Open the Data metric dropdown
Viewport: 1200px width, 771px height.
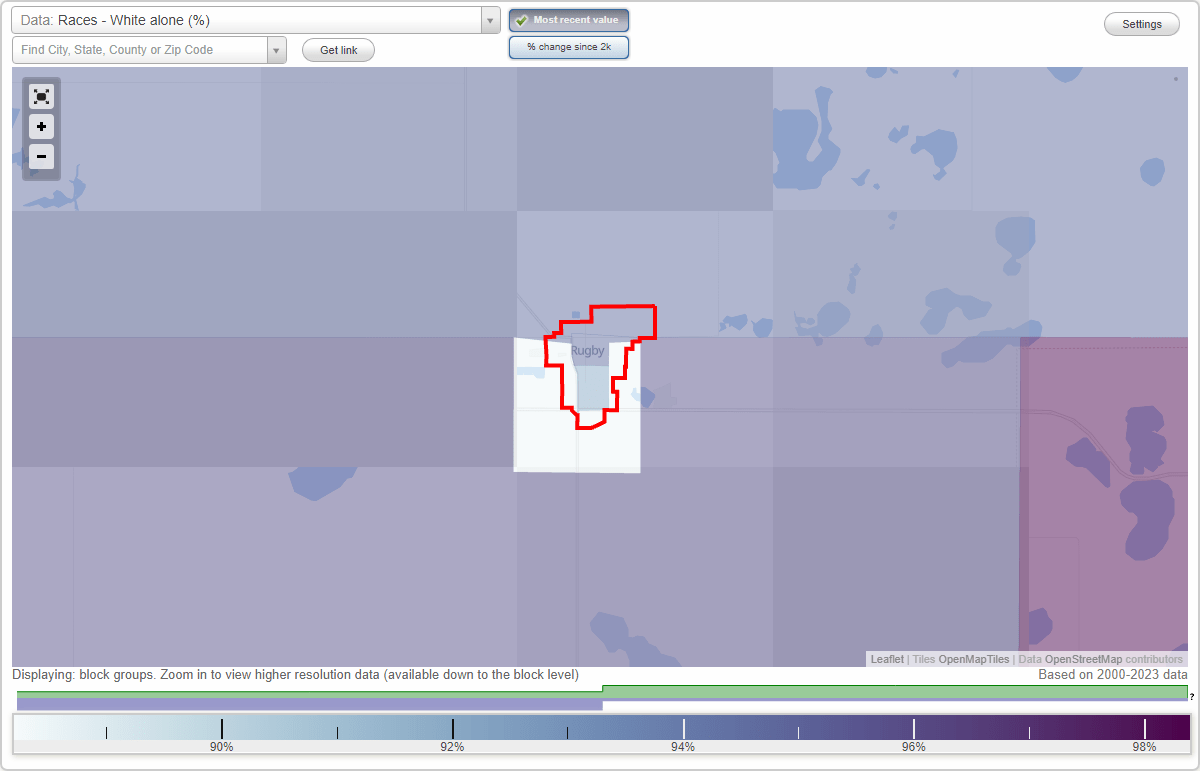pyautogui.click(x=489, y=19)
